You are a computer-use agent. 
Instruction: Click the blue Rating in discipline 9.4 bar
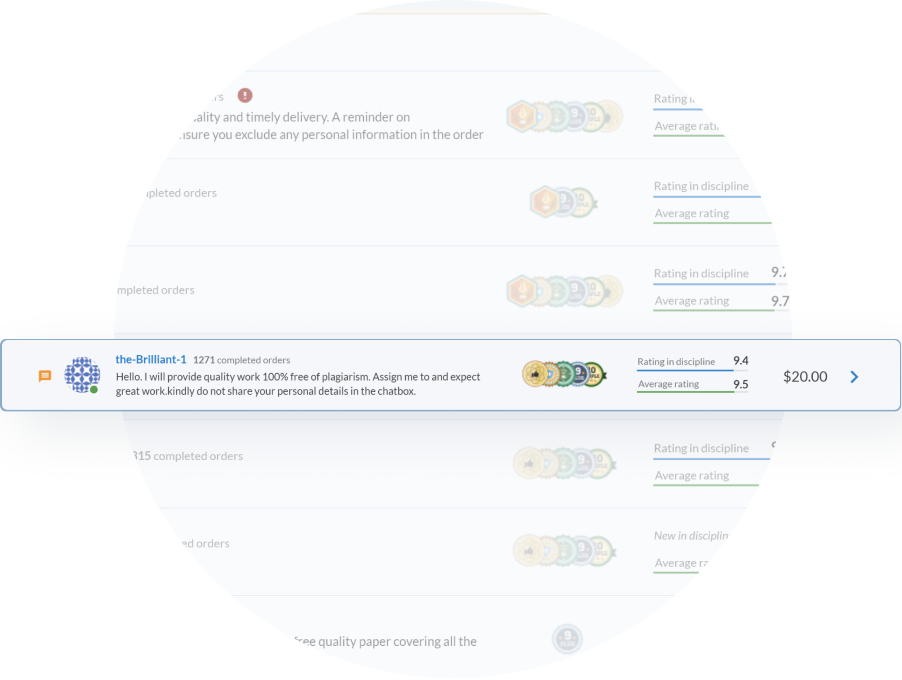686,370
